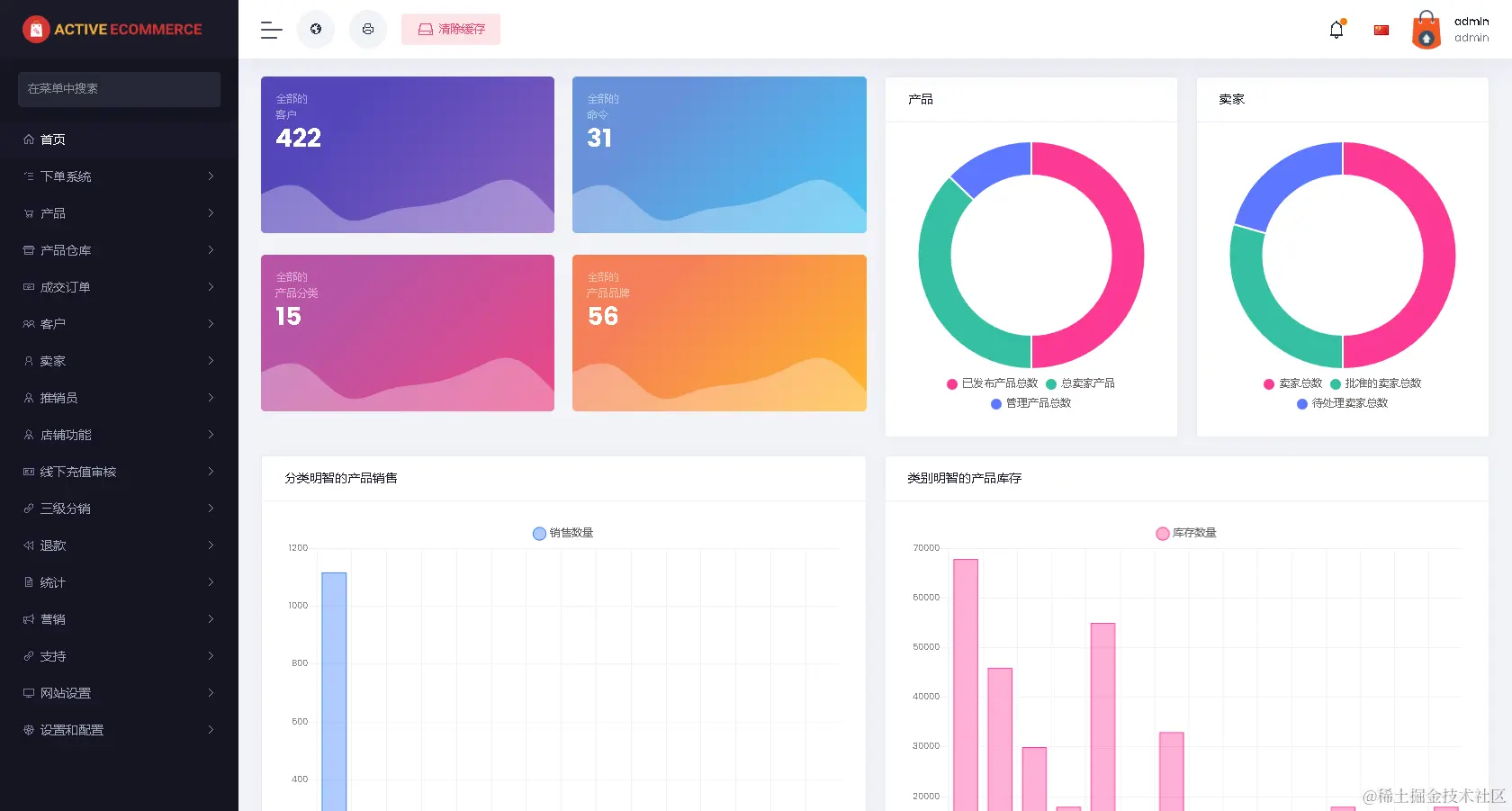Image resolution: width=1512 pixels, height=811 pixels.
Task: Expand the 店铺功能 chevron
Action: coord(211,435)
